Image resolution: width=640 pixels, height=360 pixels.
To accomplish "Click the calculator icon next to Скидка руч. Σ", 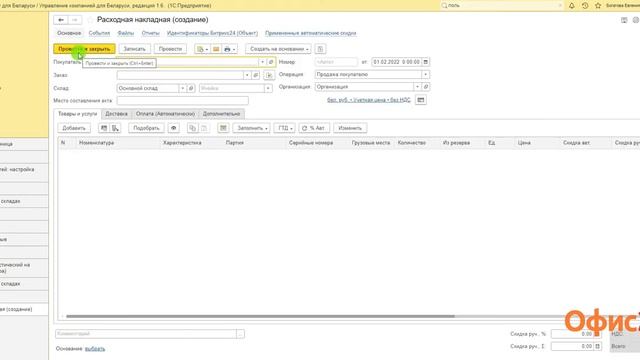I will [x=597, y=346].
